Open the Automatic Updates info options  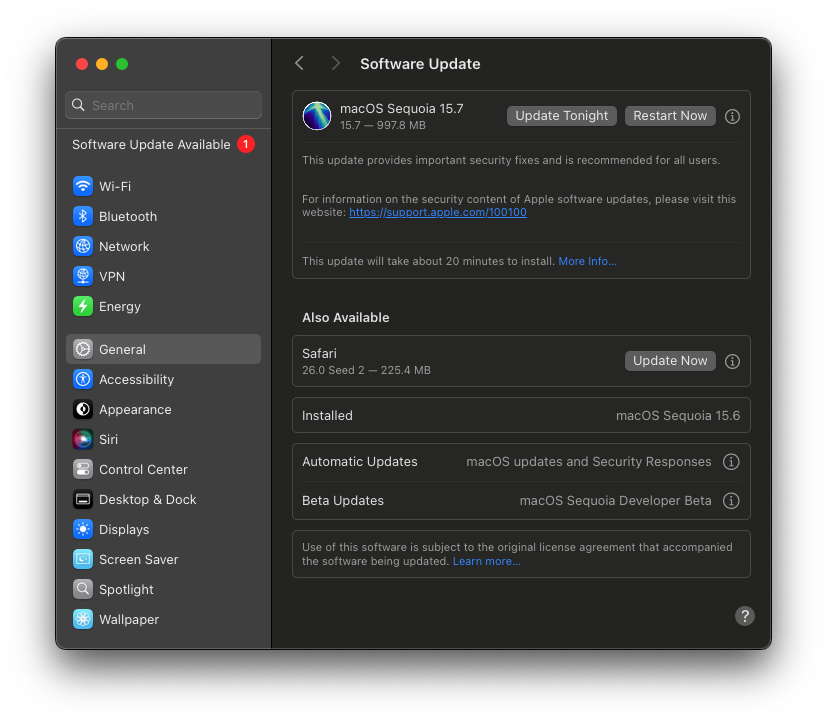tap(731, 462)
